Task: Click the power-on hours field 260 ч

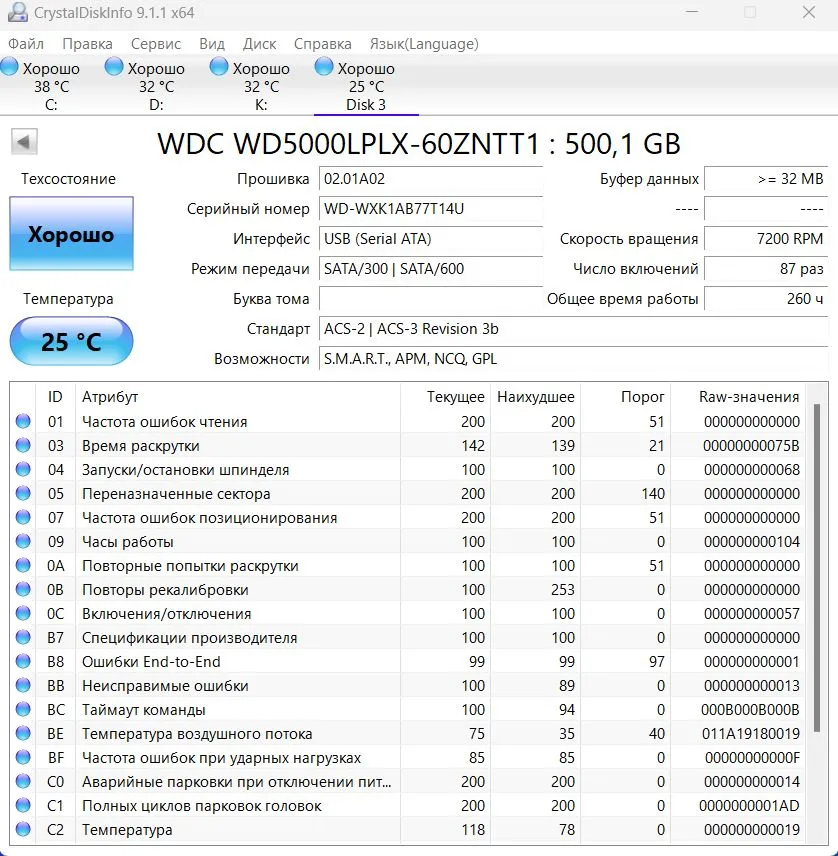Action: tap(766, 299)
